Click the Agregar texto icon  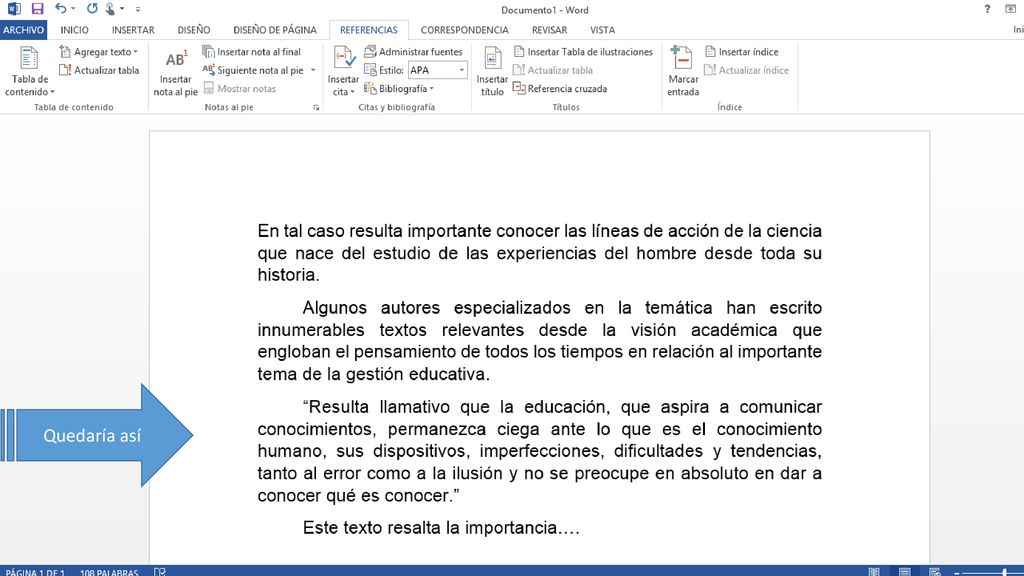(x=65, y=52)
